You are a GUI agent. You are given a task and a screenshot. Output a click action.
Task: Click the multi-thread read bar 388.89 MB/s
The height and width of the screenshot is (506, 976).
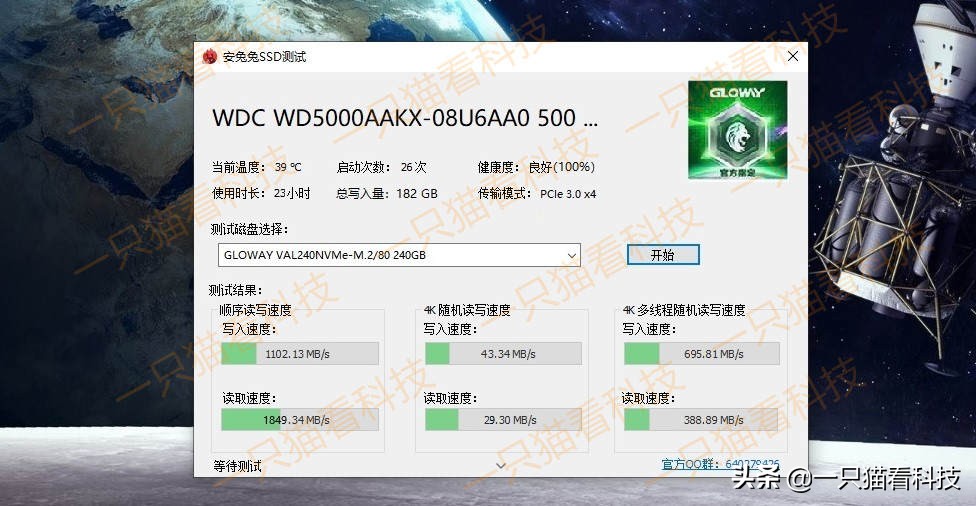[702, 419]
